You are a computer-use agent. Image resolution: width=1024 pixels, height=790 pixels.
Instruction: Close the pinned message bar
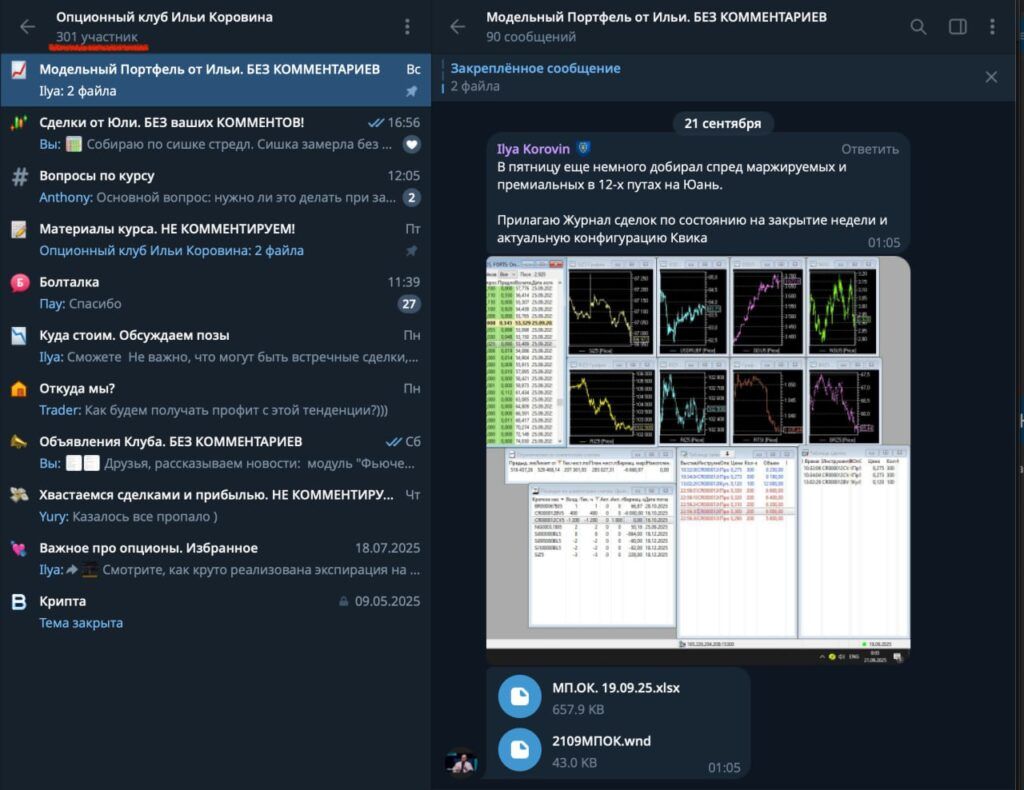tap(991, 77)
